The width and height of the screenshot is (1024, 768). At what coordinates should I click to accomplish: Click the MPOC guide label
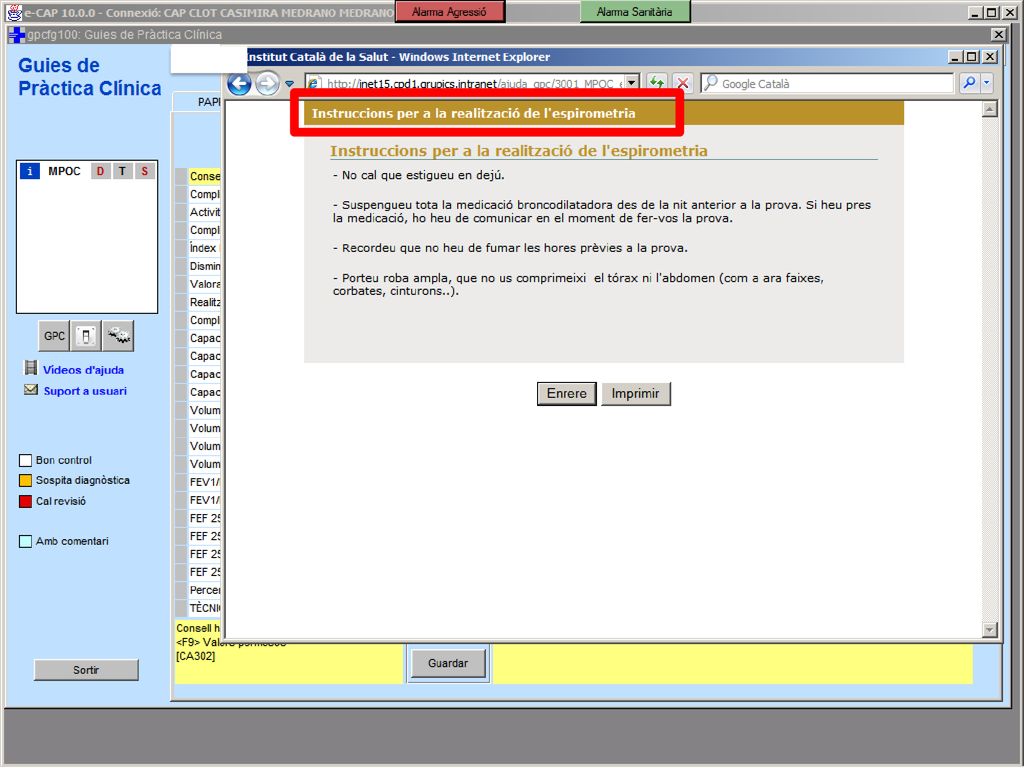(x=64, y=171)
